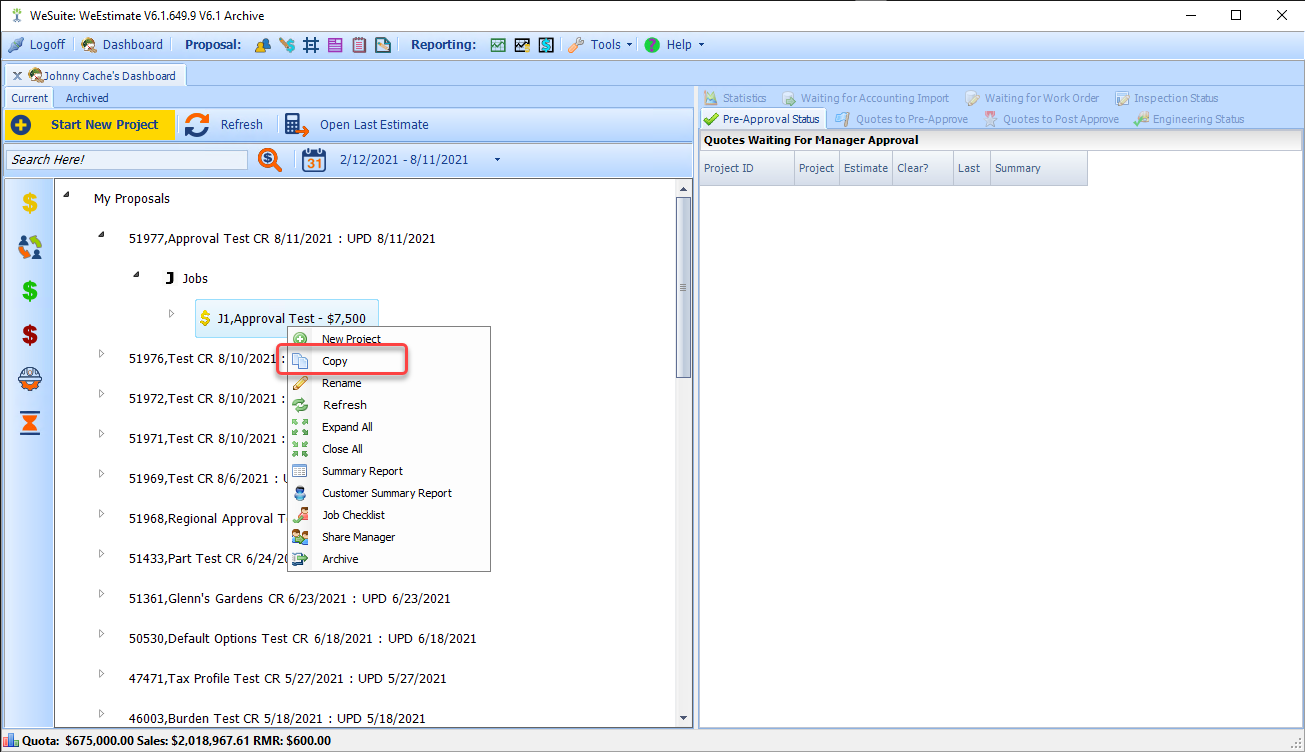
Task: Open the Help dropdown menu
Action: click(674, 45)
